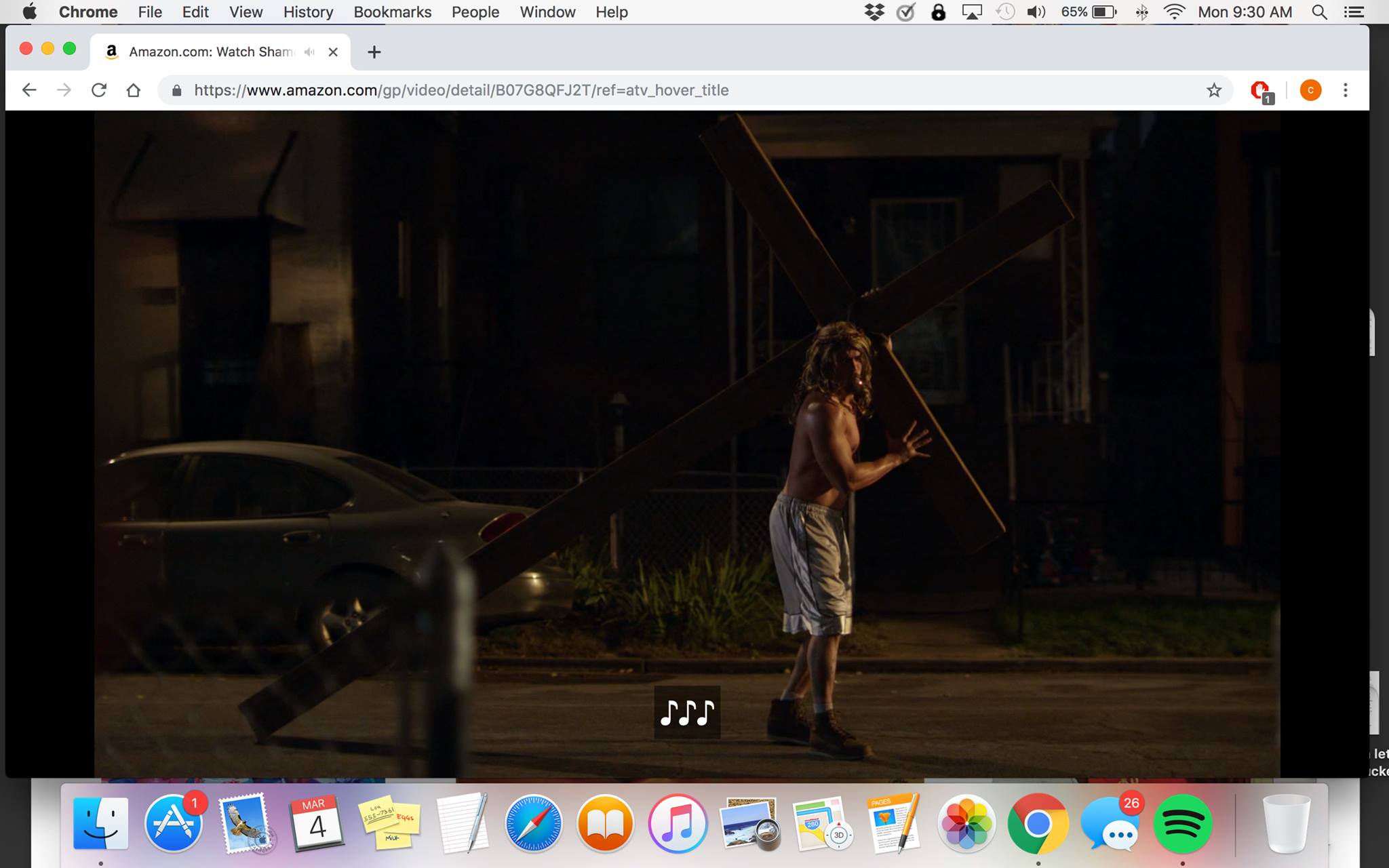1389x868 pixels.
Task: Open Messages with 26 badge
Action: [x=1110, y=823]
